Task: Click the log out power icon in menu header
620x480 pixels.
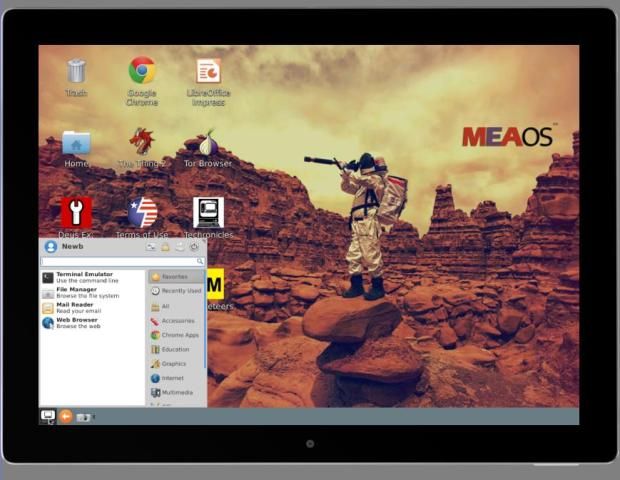Action: click(194, 246)
